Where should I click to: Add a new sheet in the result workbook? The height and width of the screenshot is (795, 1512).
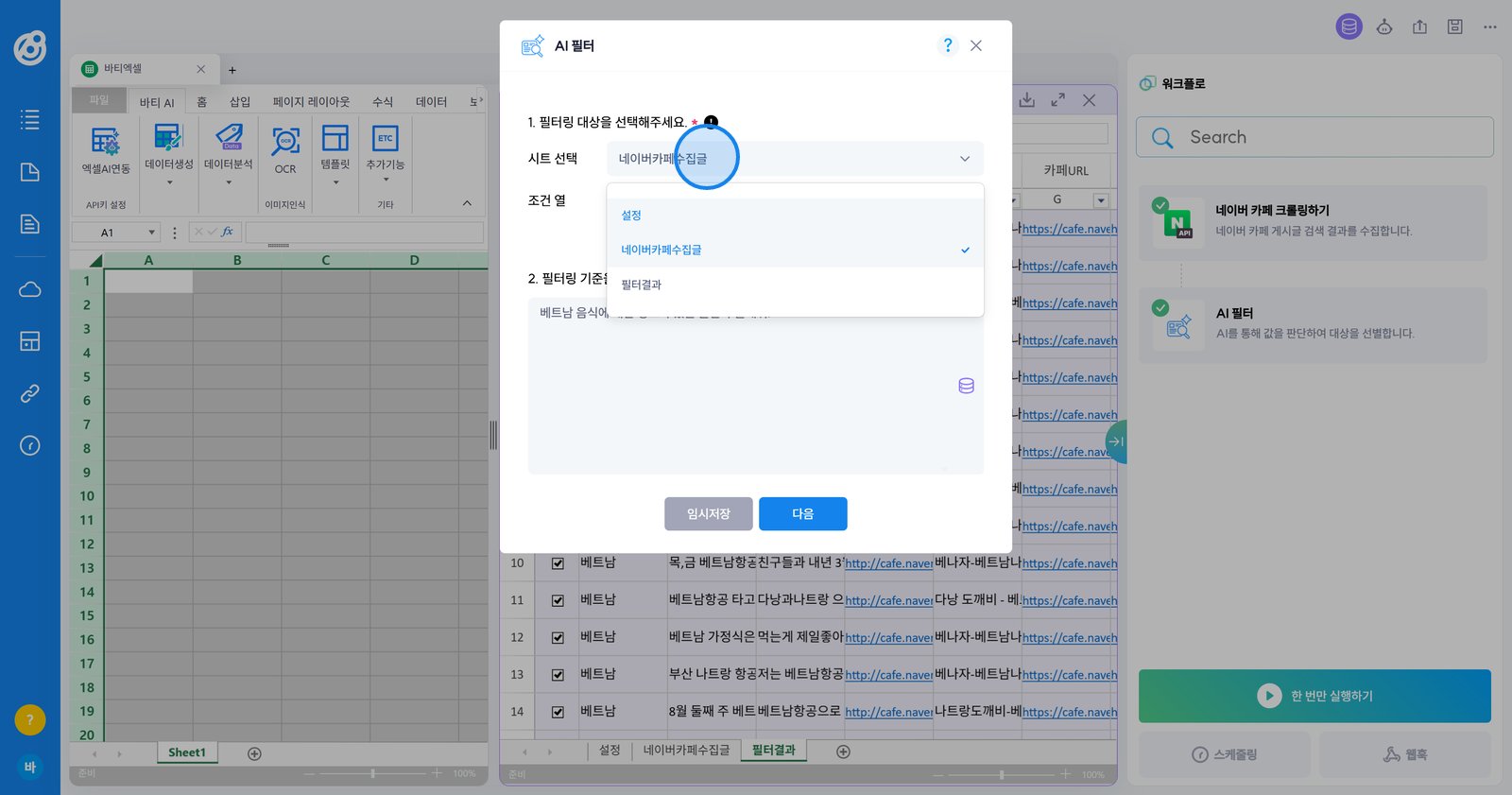pyautogui.click(x=844, y=752)
